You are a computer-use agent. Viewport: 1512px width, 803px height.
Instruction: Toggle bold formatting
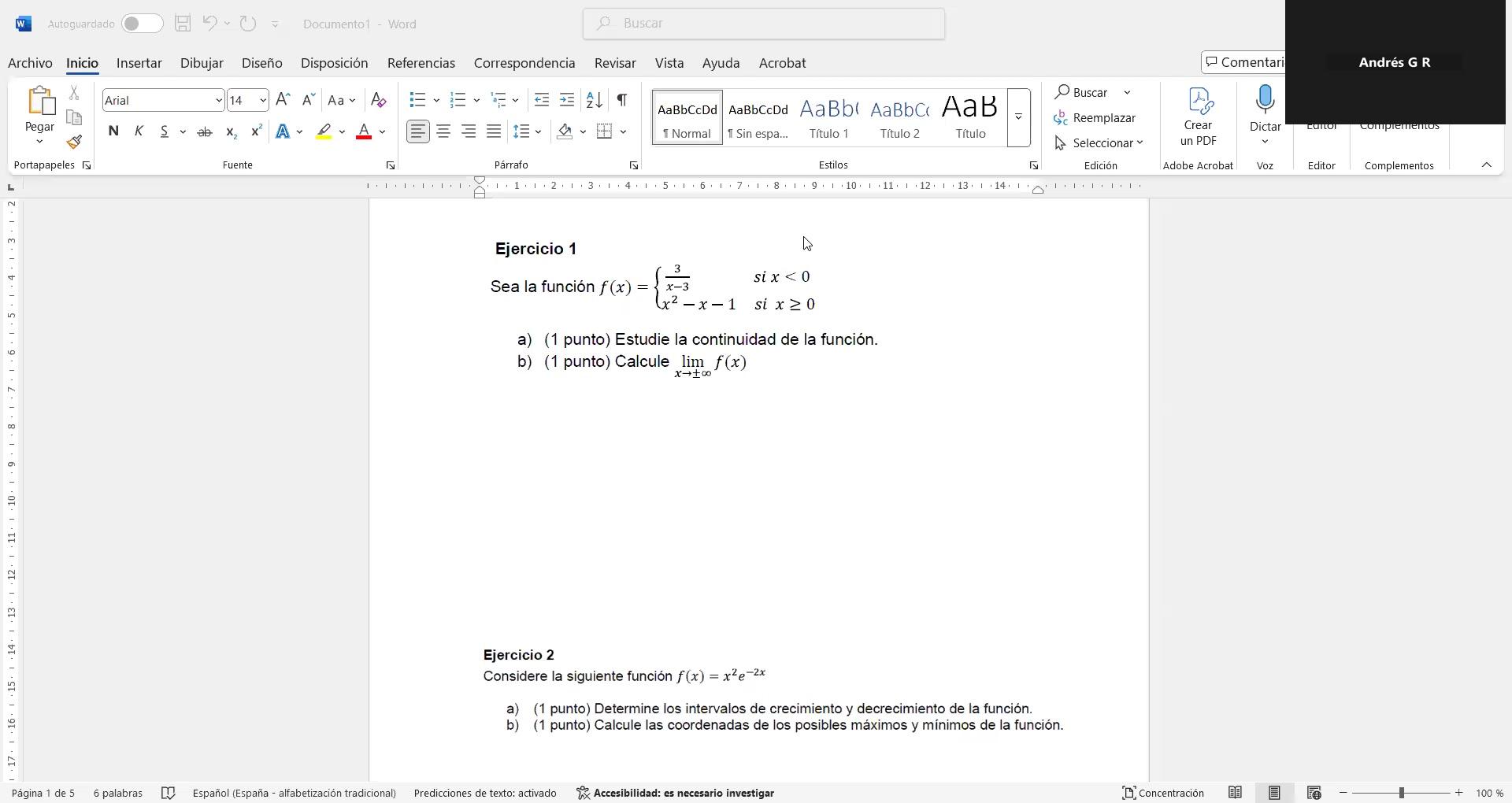point(113,131)
